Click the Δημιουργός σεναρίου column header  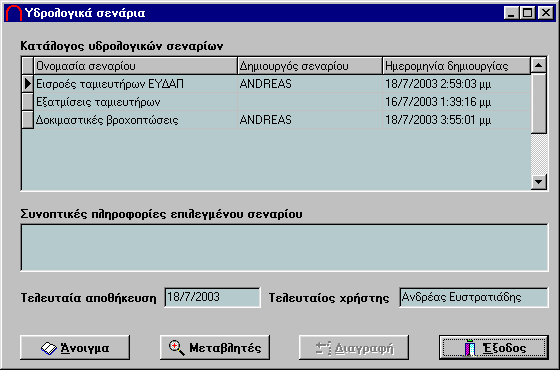coord(310,66)
